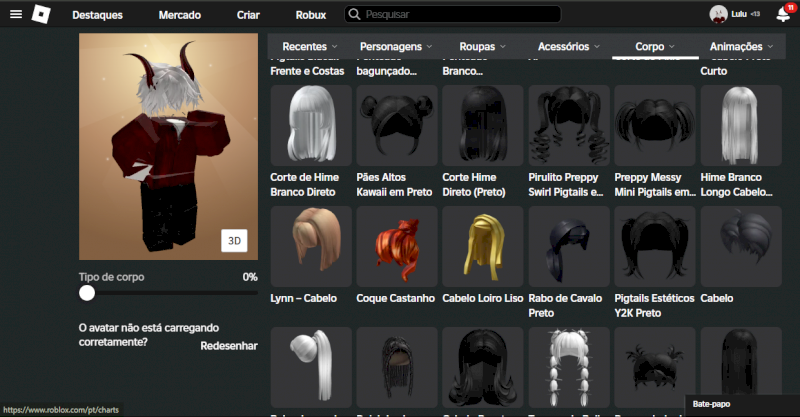Select the Corte de Hime Branco Direto hair

[x=311, y=126]
